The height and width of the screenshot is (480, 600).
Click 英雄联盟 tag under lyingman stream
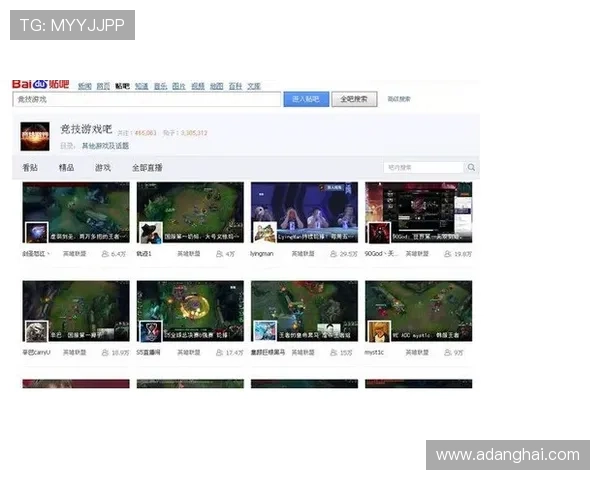click(303, 254)
